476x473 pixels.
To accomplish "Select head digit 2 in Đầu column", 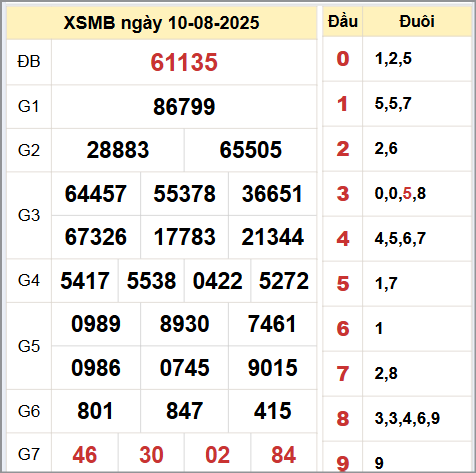I will (343, 149).
